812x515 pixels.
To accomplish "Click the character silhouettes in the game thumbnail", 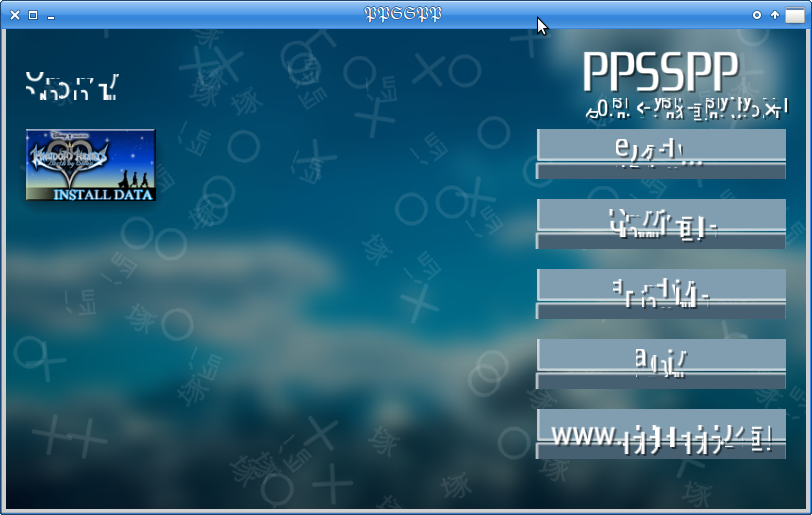I will click(133, 178).
